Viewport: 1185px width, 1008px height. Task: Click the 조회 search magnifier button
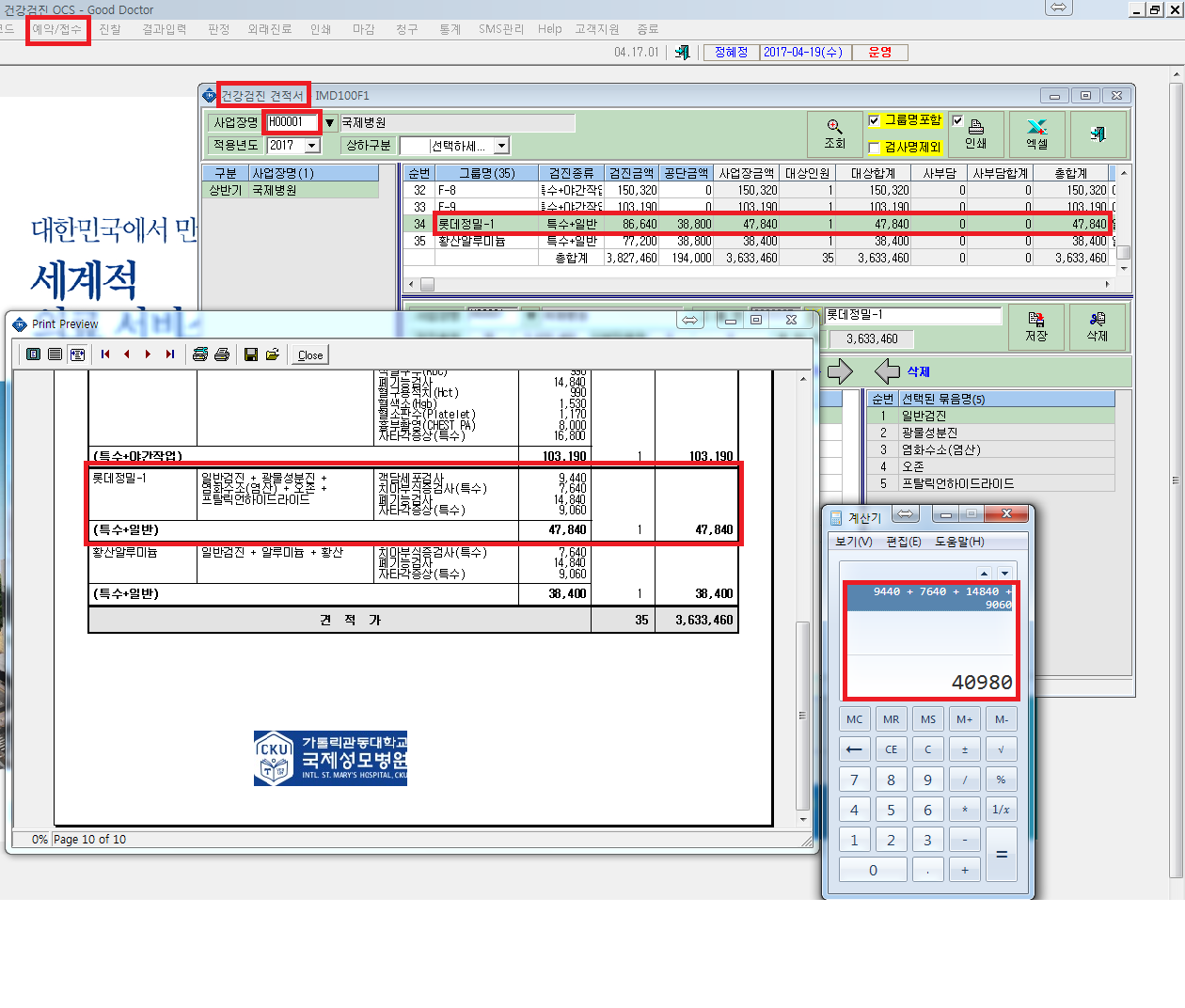click(x=834, y=134)
